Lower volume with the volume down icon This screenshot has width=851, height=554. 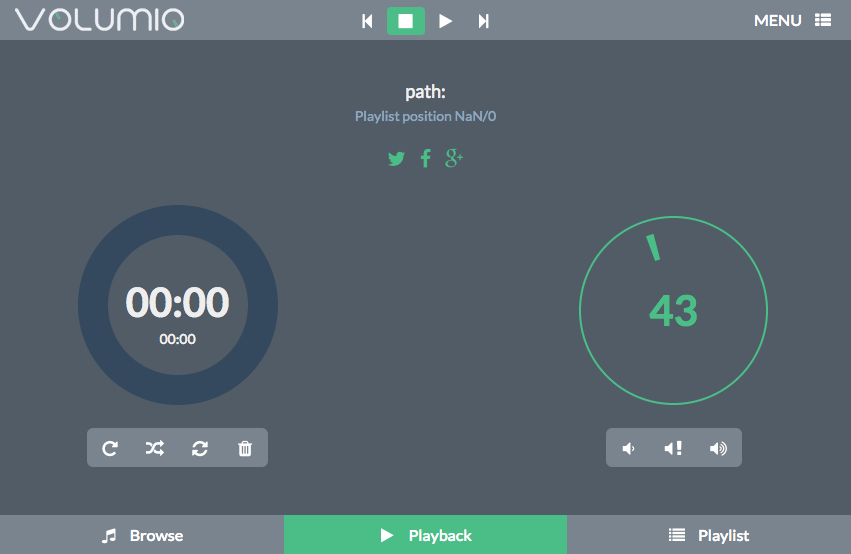pyautogui.click(x=628, y=448)
